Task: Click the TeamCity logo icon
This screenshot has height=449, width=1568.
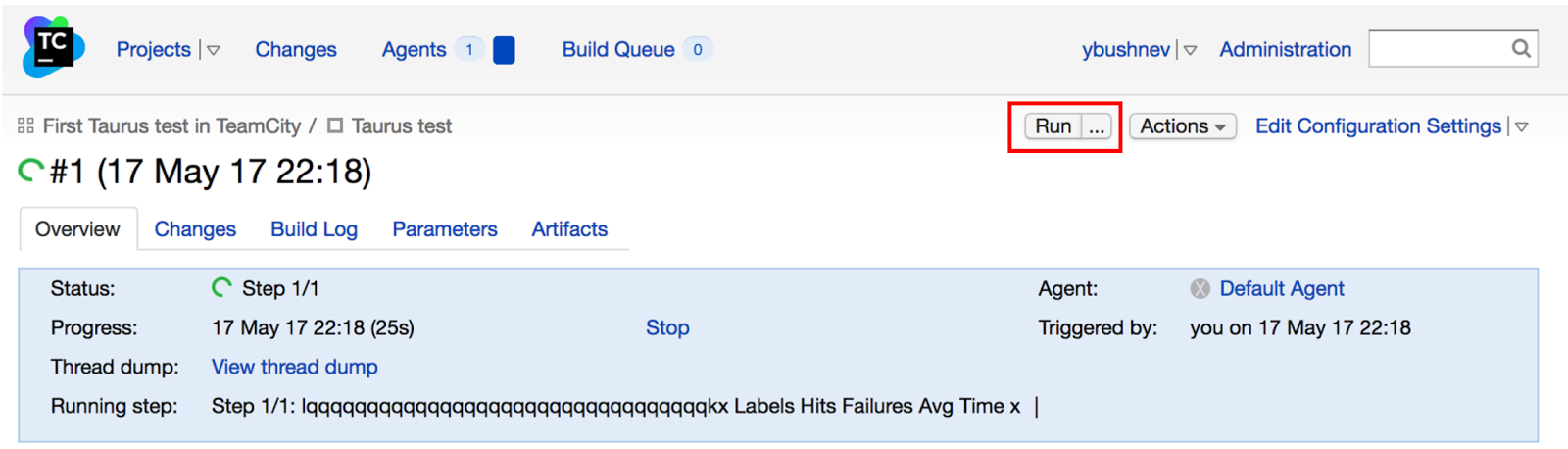Action: (x=53, y=47)
